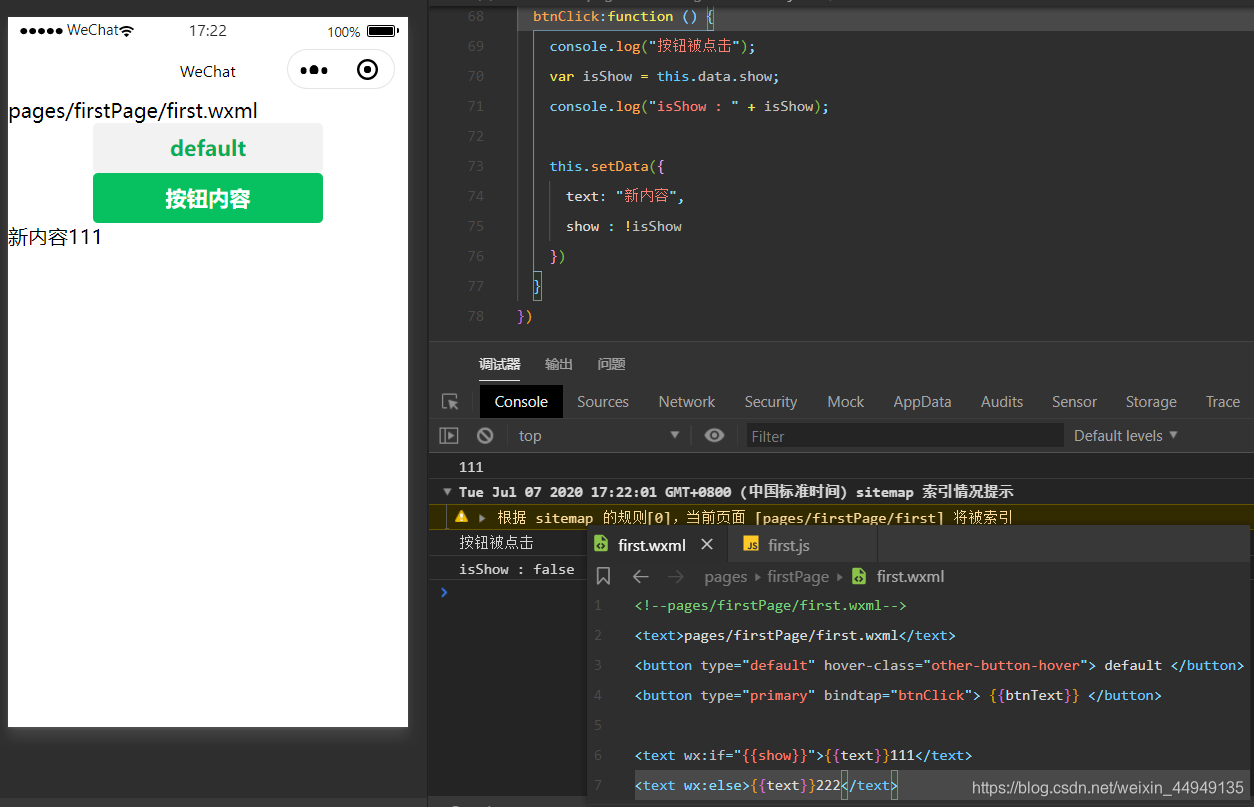The image size is (1254, 807).
Task: Click the back arrow navigation icon
Action: point(641,576)
